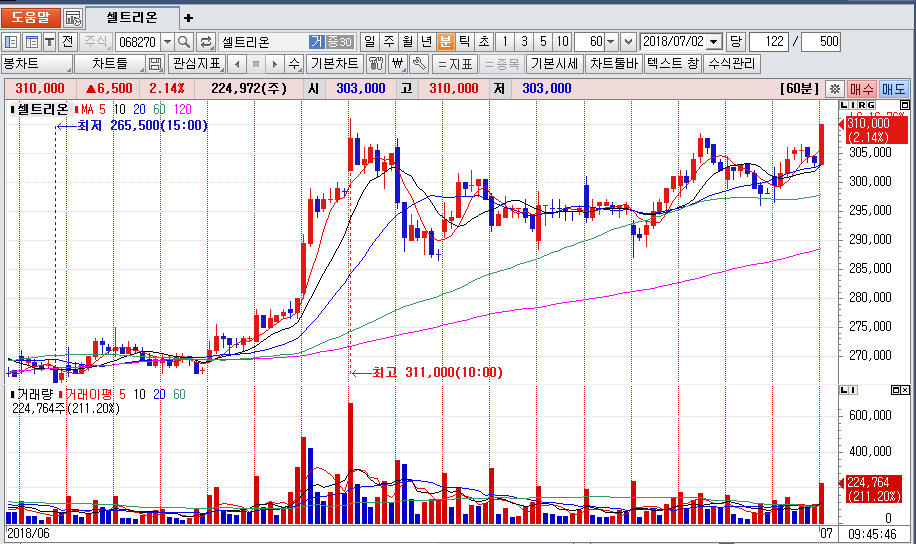Select the 주 (weekly) period toggle
The width and height of the screenshot is (916, 544).
[x=388, y=42]
